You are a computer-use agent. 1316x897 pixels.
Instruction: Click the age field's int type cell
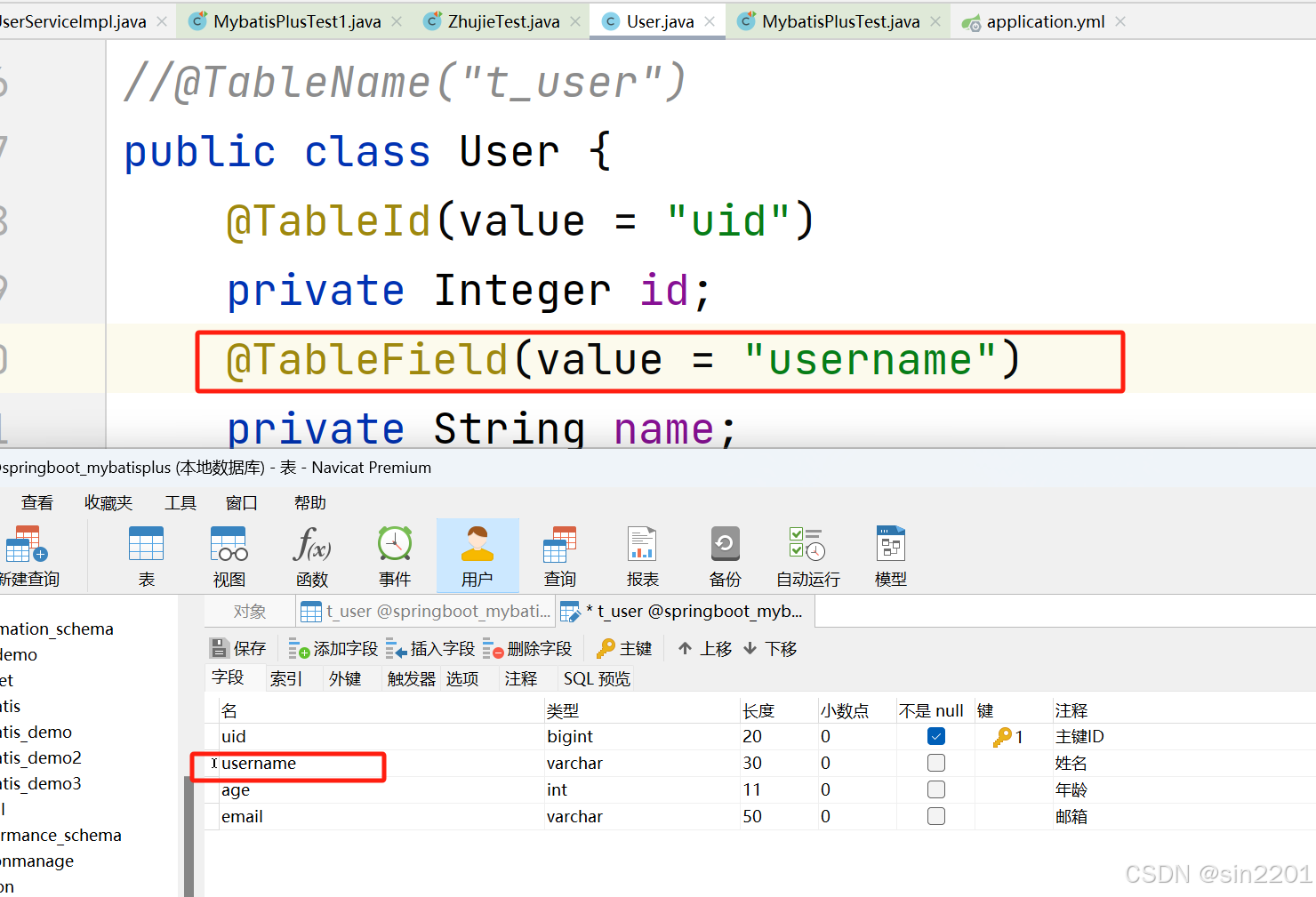(x=642, y=789)
